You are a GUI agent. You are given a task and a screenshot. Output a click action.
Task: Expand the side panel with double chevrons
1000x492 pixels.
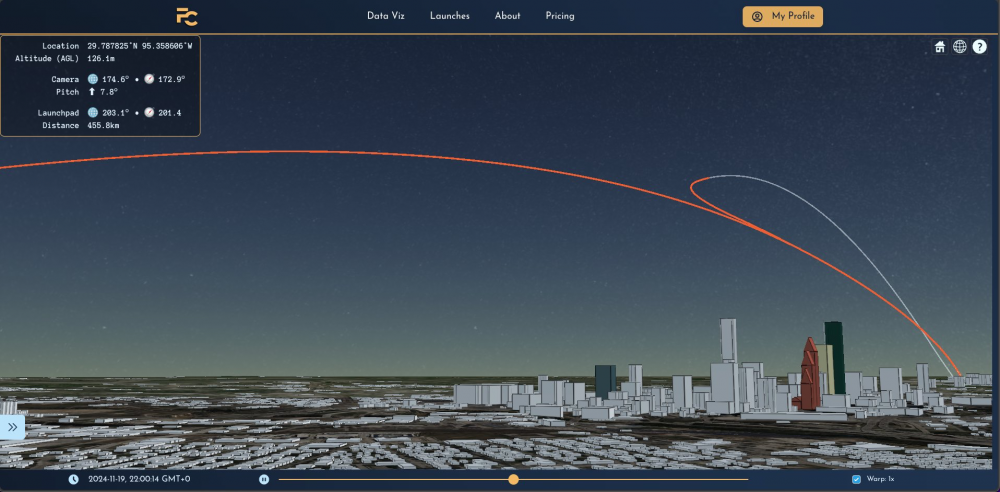point(12,427)
